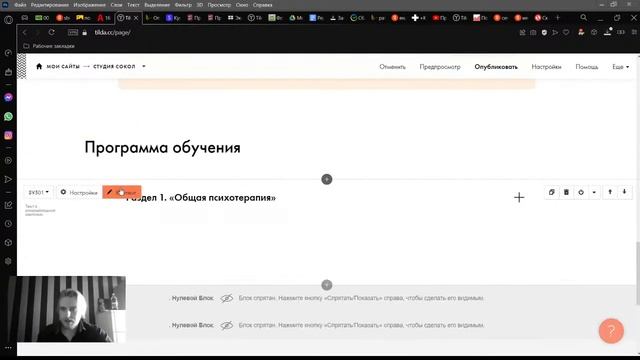
Task: Click the browser Back arrow
Action: click(24, 32)
